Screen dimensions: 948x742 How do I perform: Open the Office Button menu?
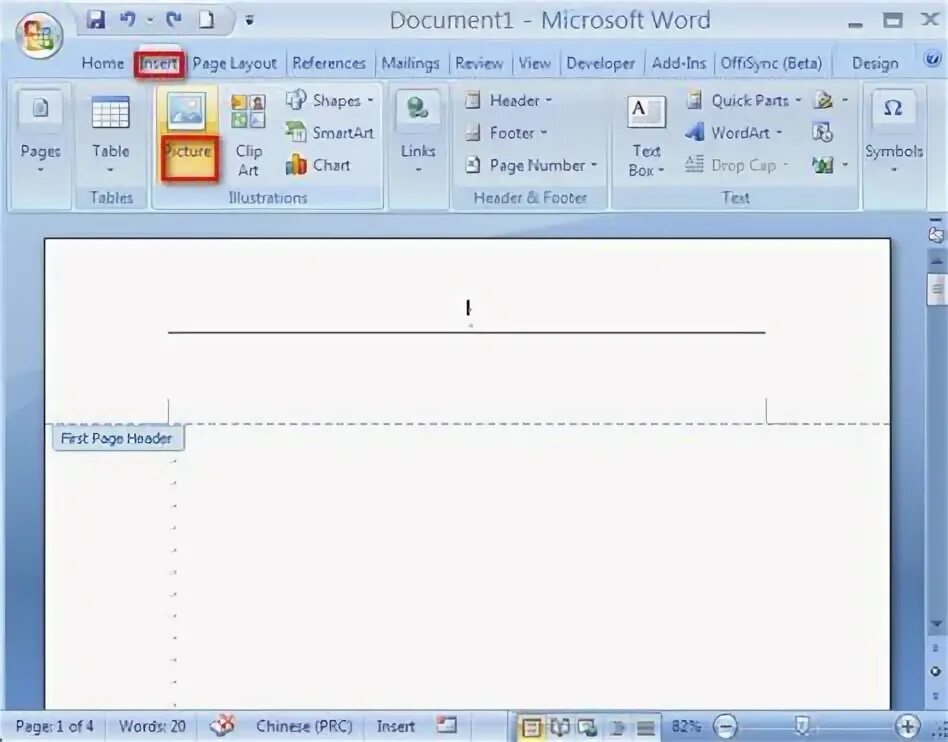[39, 34]
